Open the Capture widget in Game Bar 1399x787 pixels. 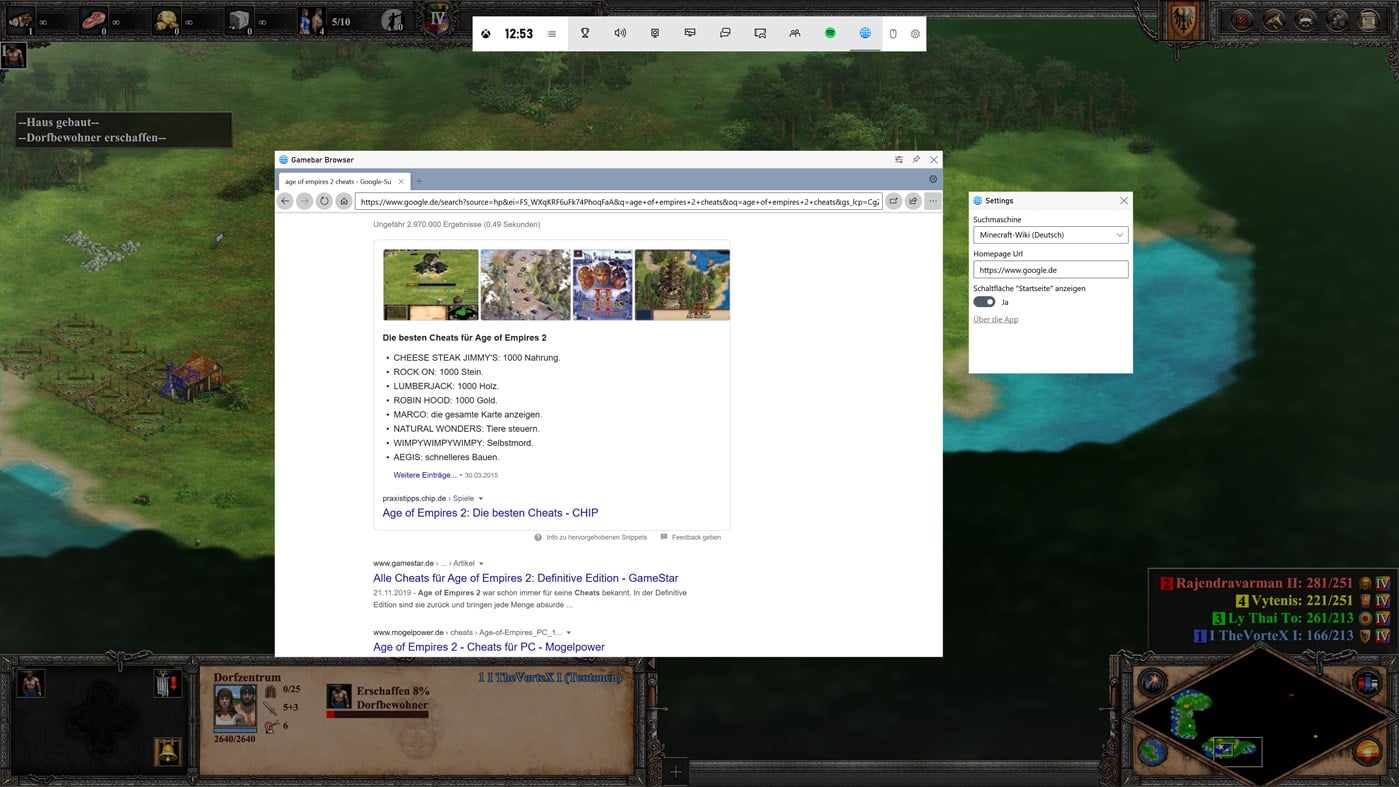click(655, 33)
